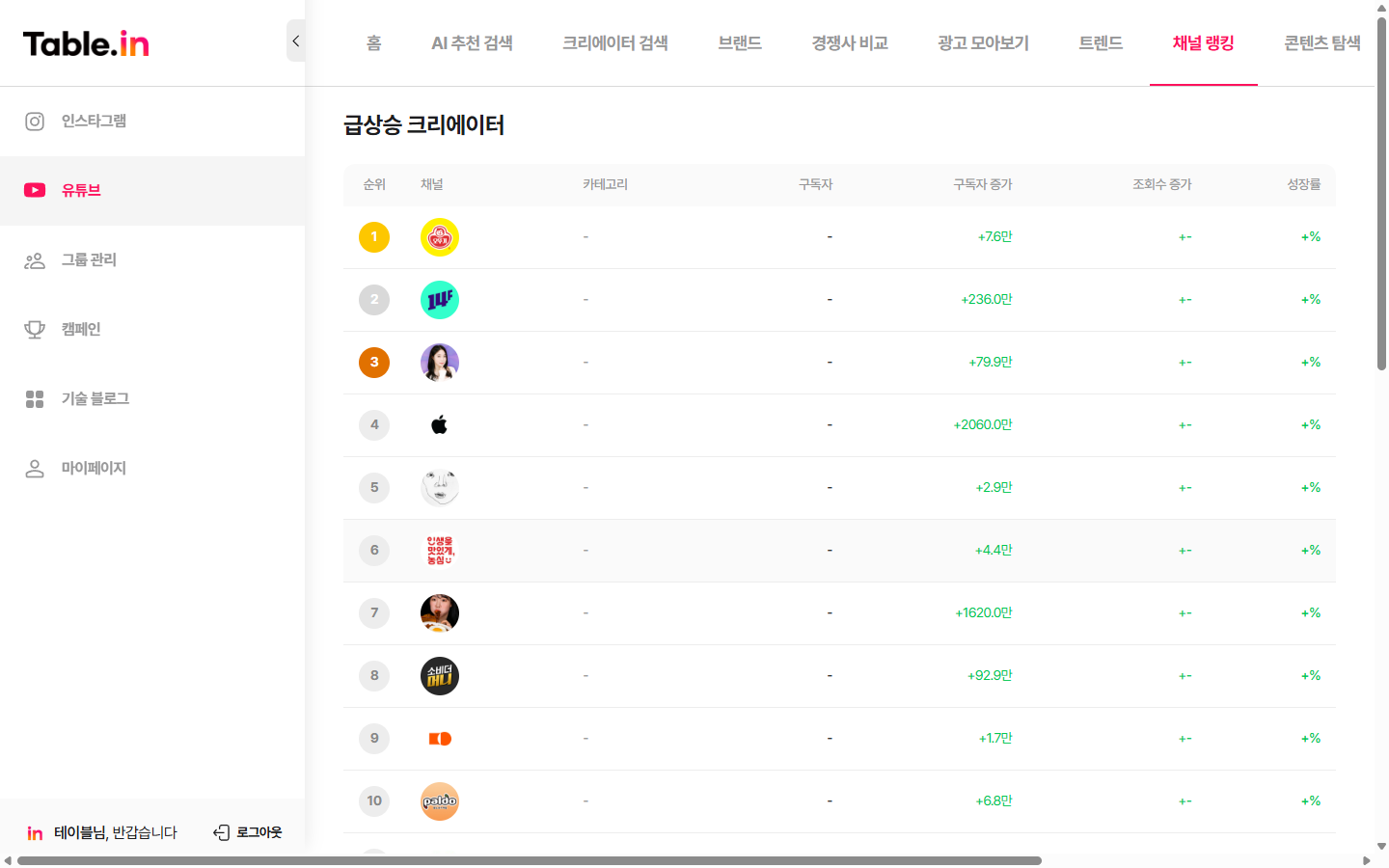Open the 인스타그램 sidebar section via its Instagram icon
The height and width of the screenshot is (868, 1389).
coord(35,121)
